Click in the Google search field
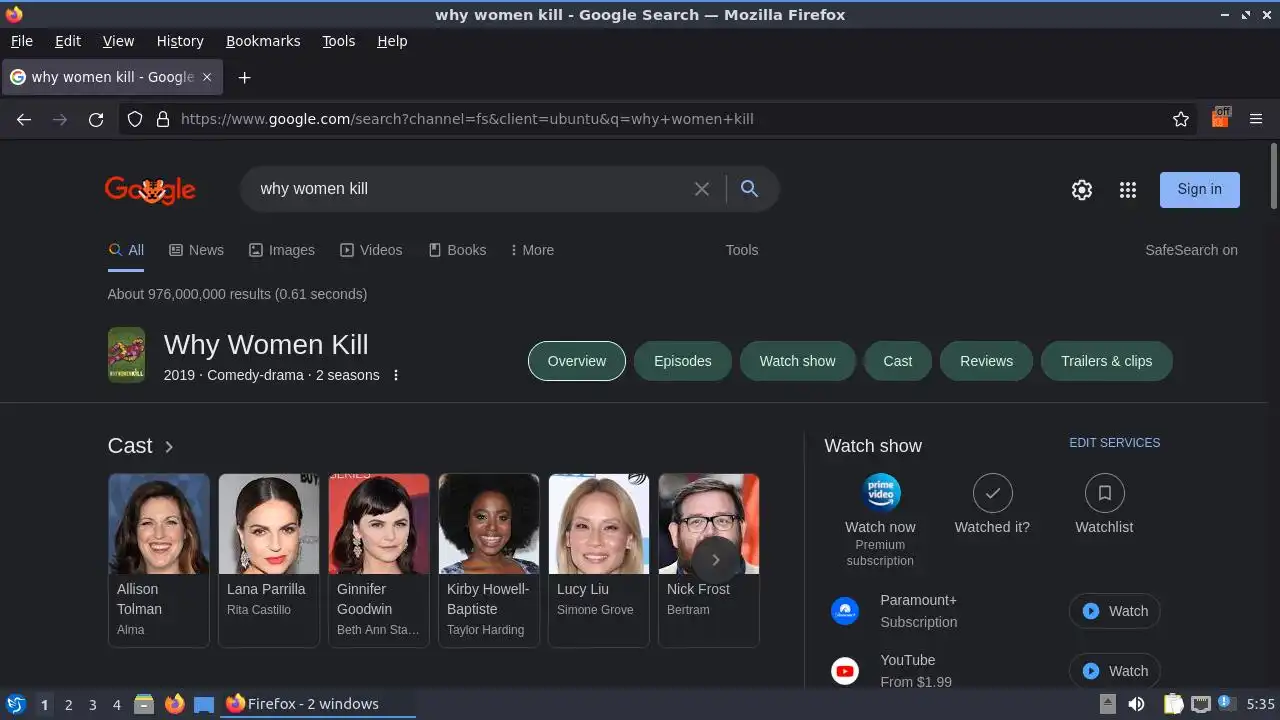This screenshot has height=720, width=1280. pyautogui.click(x=470, y=189)
